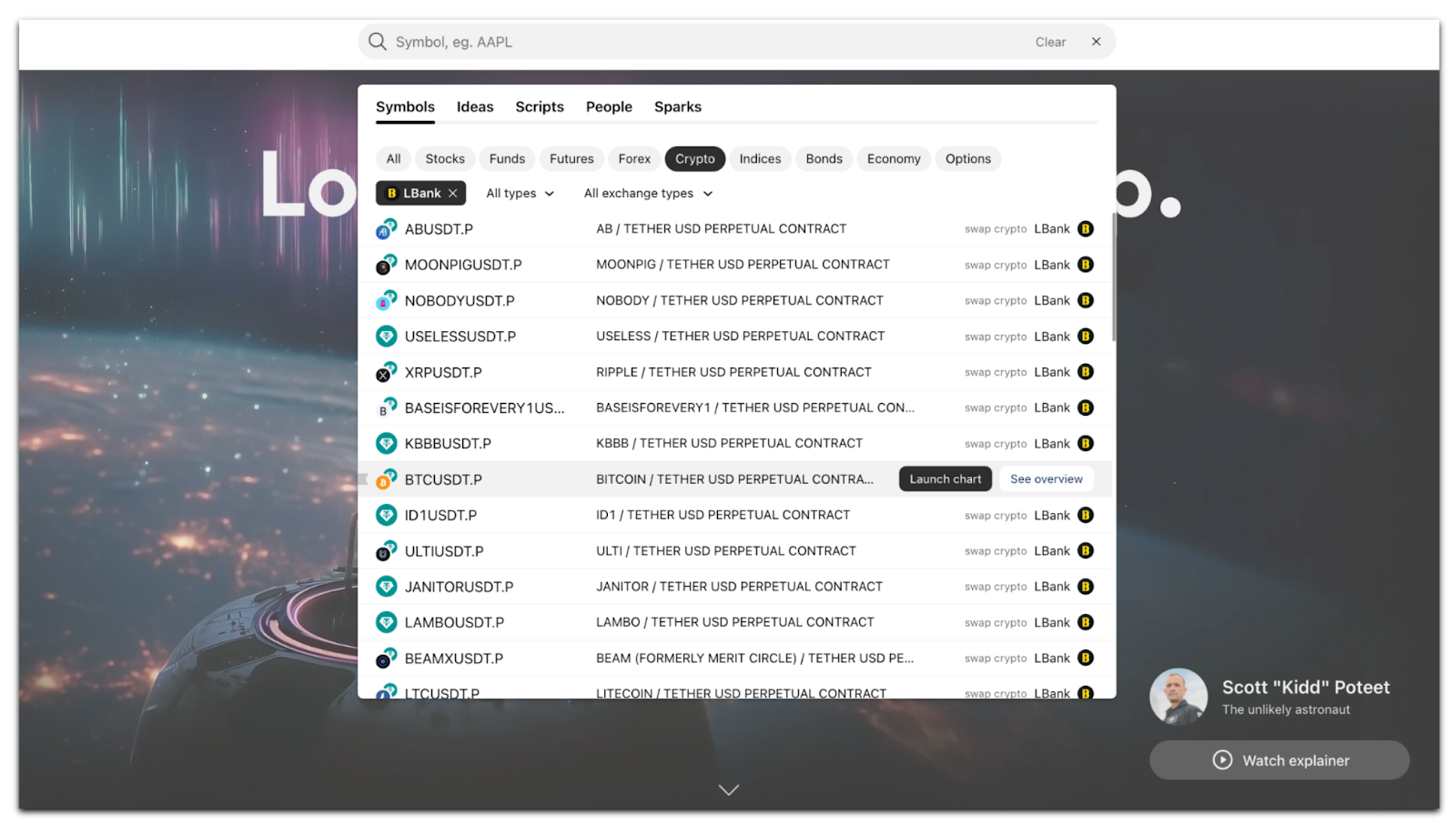The width and height of the screenshot is (1456, 825).
Task: Click LBank logo in BEAMXUSDT.P row
Action: 1086,659
